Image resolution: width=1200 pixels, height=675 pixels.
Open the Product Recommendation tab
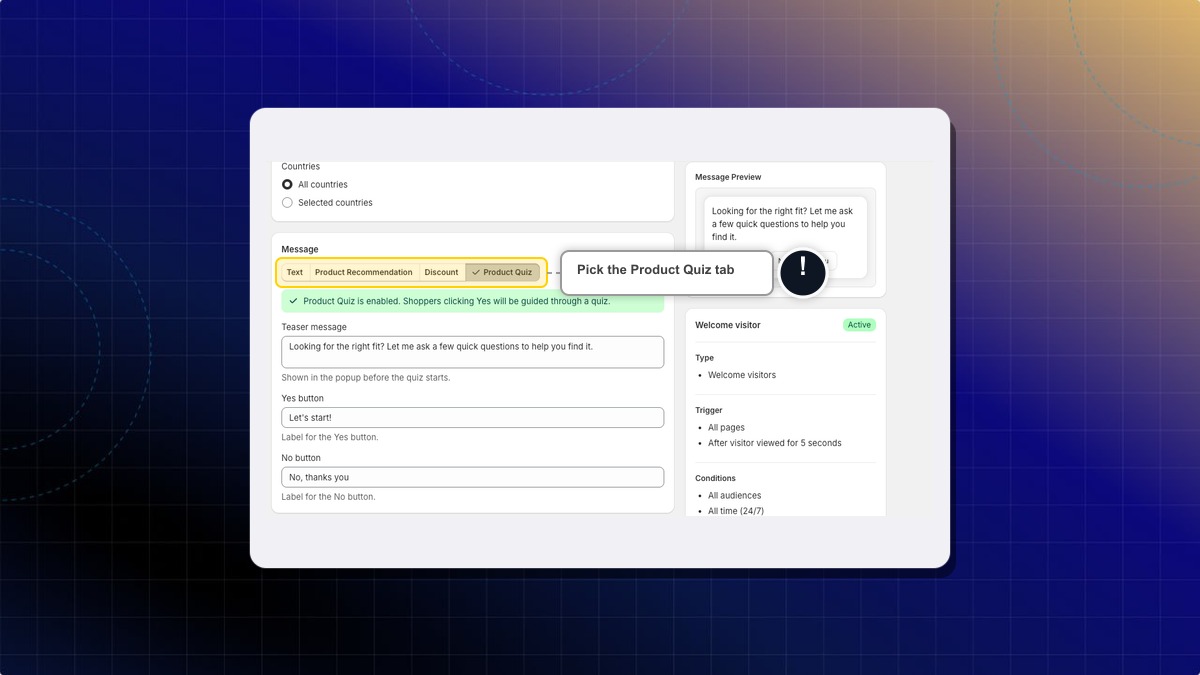coord(363,272)
